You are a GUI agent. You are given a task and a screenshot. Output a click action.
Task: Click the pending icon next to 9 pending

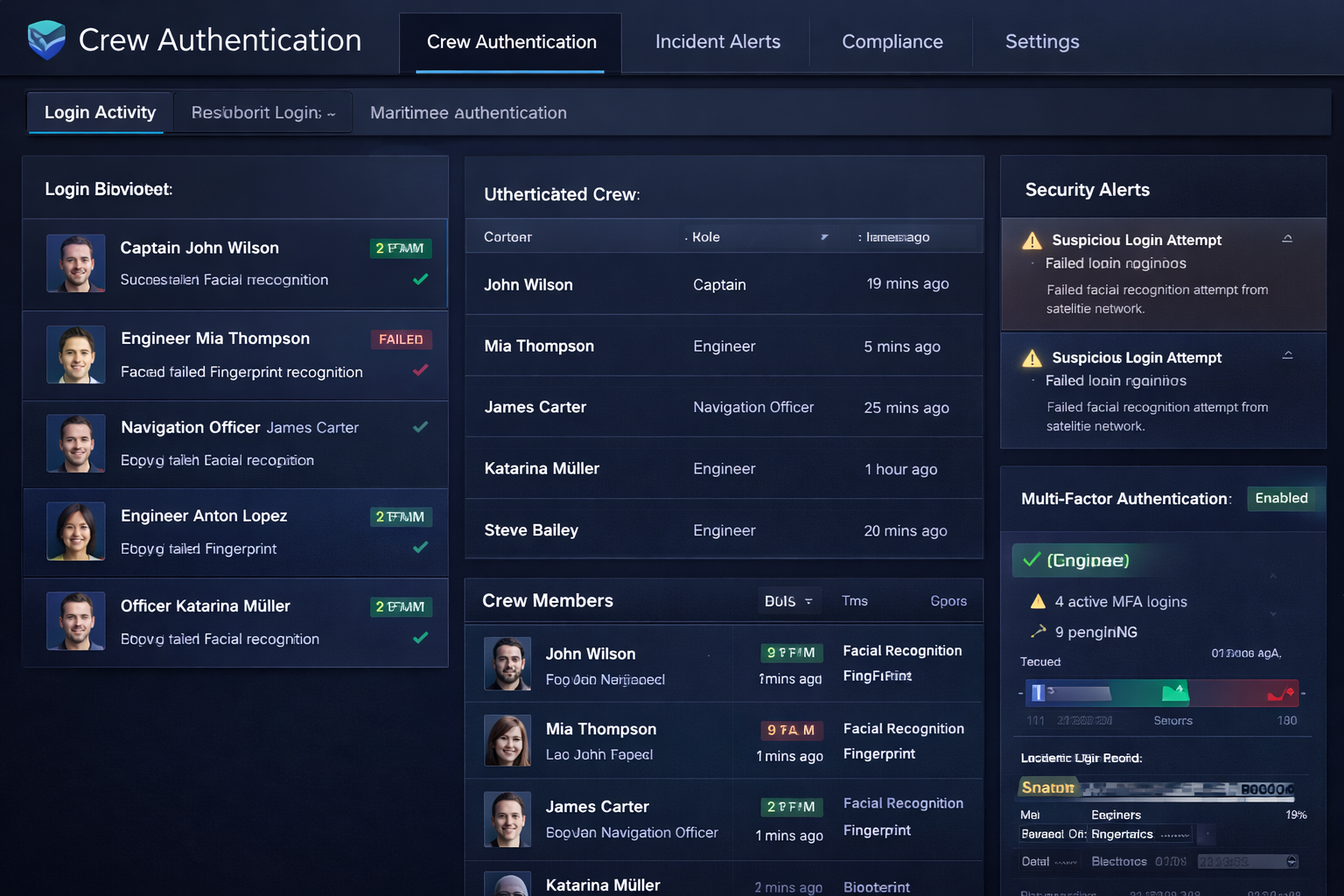coord(1038,631)
